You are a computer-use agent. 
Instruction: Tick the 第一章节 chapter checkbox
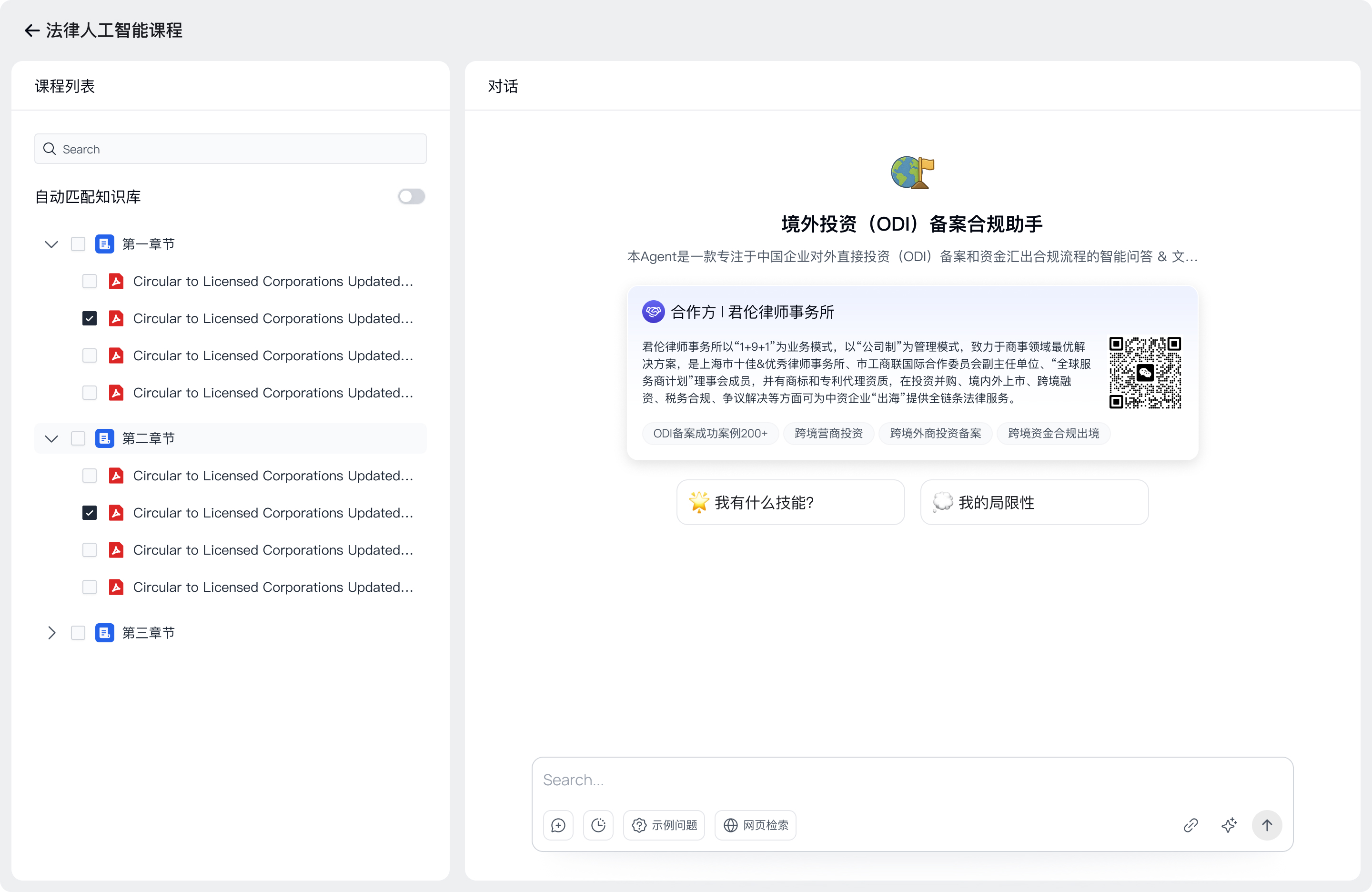(78, 244)
